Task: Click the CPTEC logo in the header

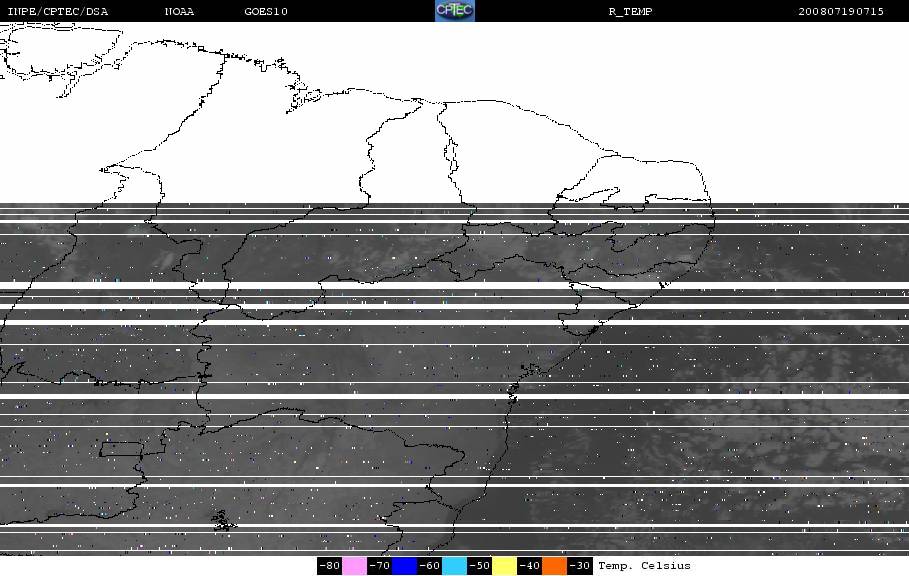Action: (x=454, y=11)
